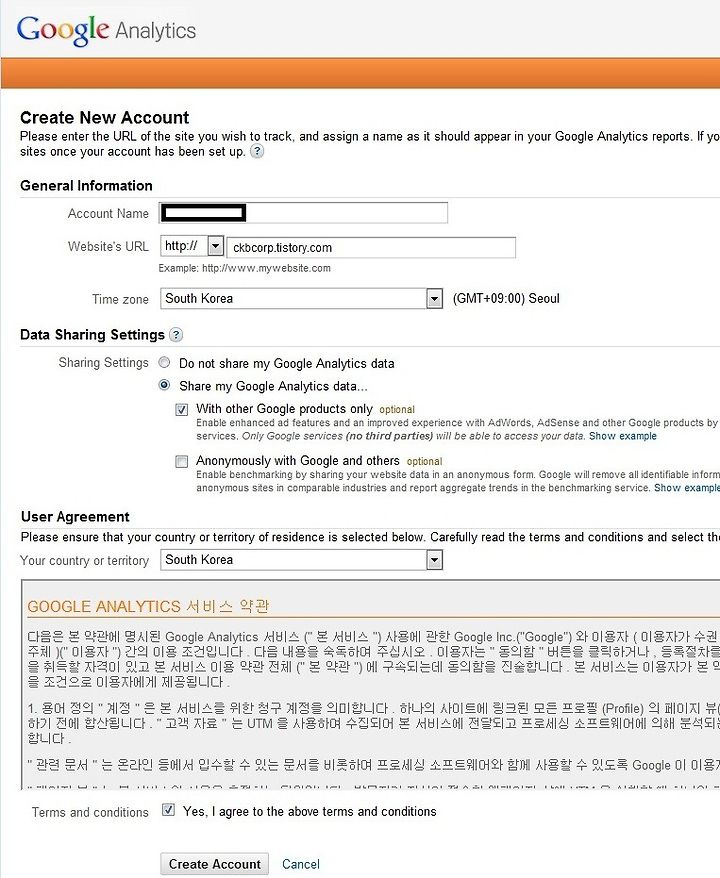Click Show example link for Google products sharing
Screen dimensions: 720x878
point(623,436)
